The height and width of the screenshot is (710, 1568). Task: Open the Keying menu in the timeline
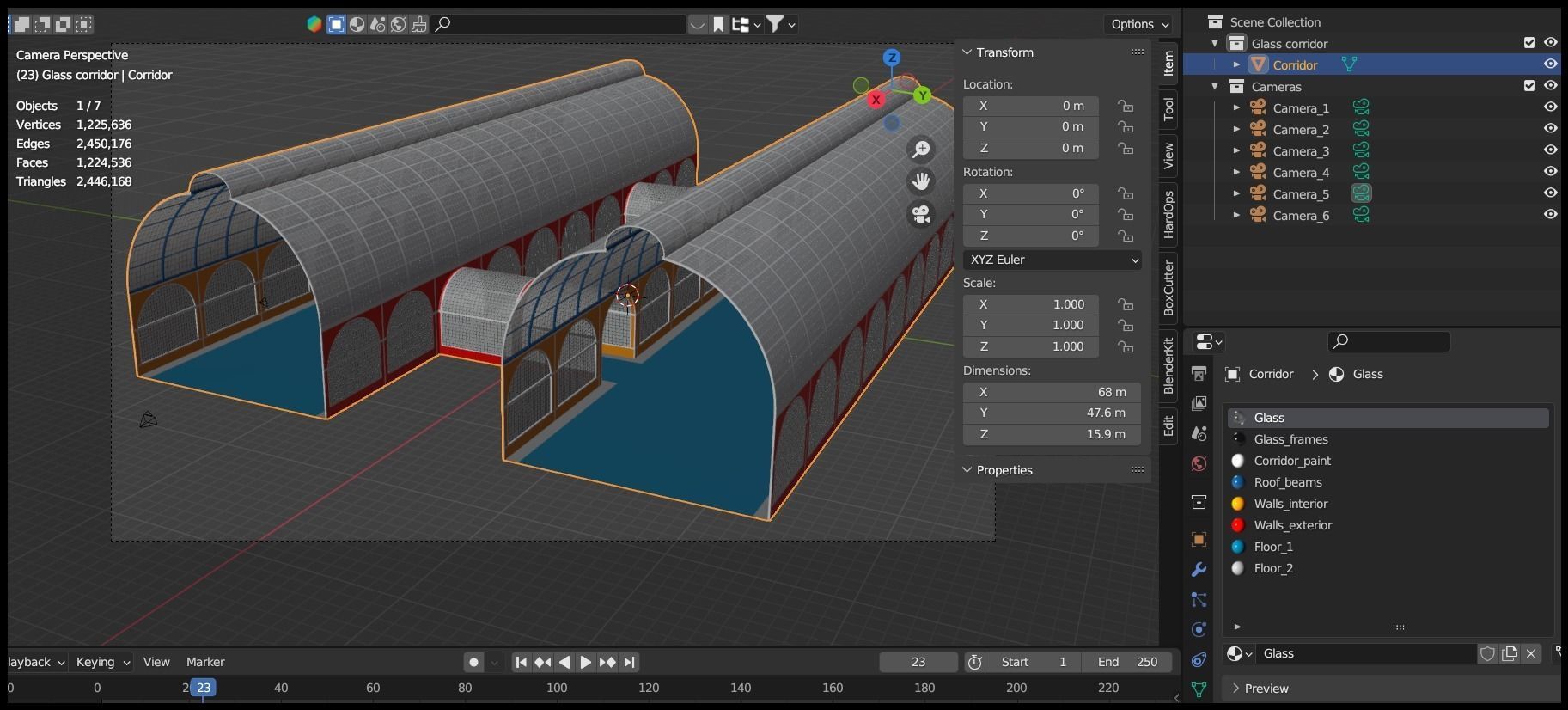102,662
